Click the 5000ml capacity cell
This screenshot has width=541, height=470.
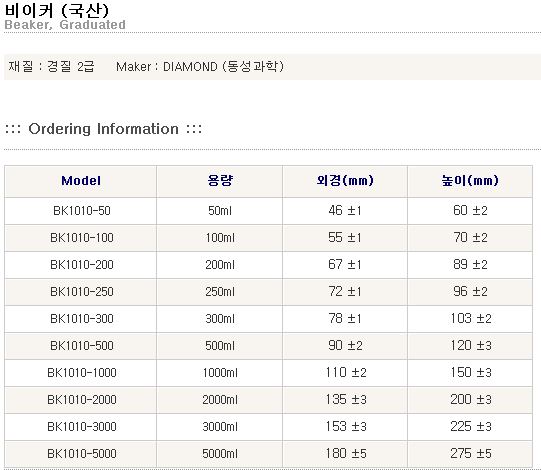220,454
